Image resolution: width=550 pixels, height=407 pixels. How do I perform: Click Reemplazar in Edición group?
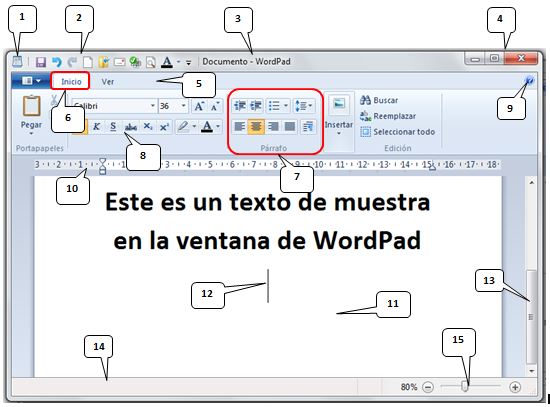(x=388, y=116)
